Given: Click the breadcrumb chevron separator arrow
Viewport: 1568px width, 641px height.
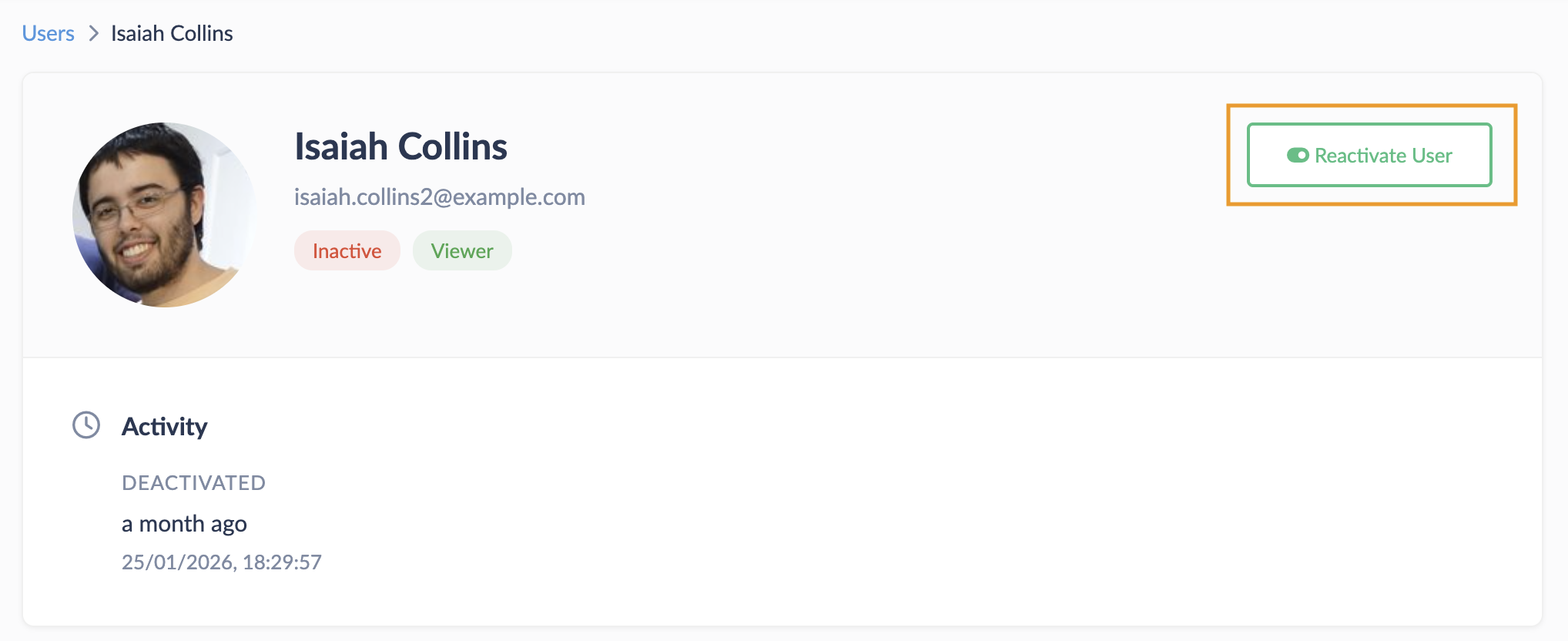Looking at the screenshot, I should click(x=93, y=34).
